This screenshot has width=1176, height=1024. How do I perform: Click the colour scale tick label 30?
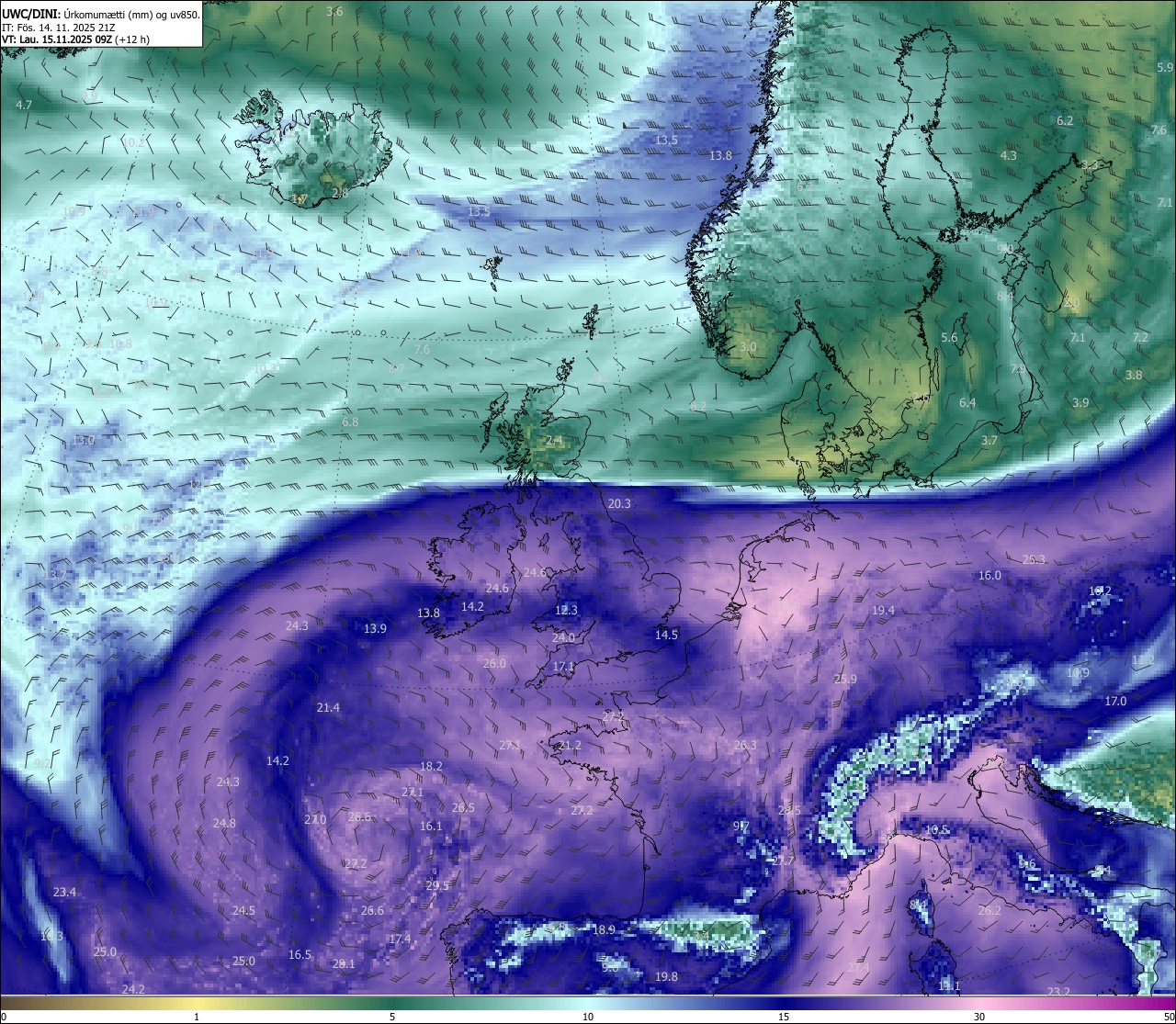(x=979, y=1017)
